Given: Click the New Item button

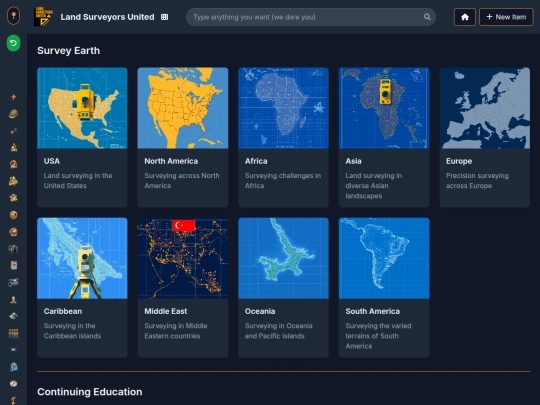Looking at the screenshot, I should (506, 17).
